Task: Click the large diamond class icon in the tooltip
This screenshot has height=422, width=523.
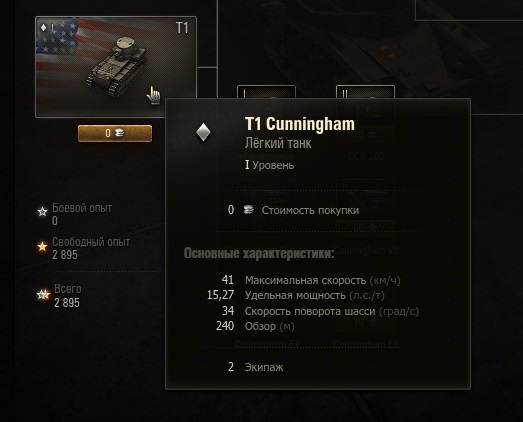Action: click(203, 132)
